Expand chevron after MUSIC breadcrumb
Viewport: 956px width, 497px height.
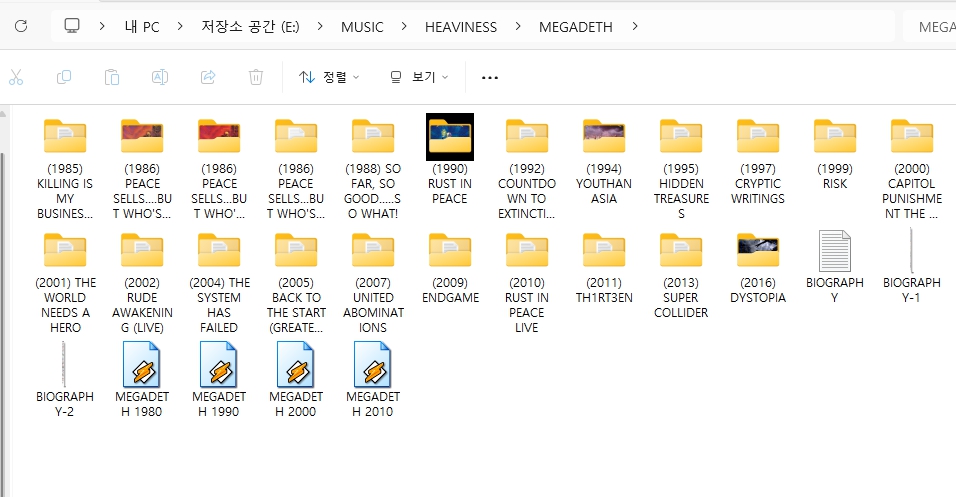(x=404, y=26)
